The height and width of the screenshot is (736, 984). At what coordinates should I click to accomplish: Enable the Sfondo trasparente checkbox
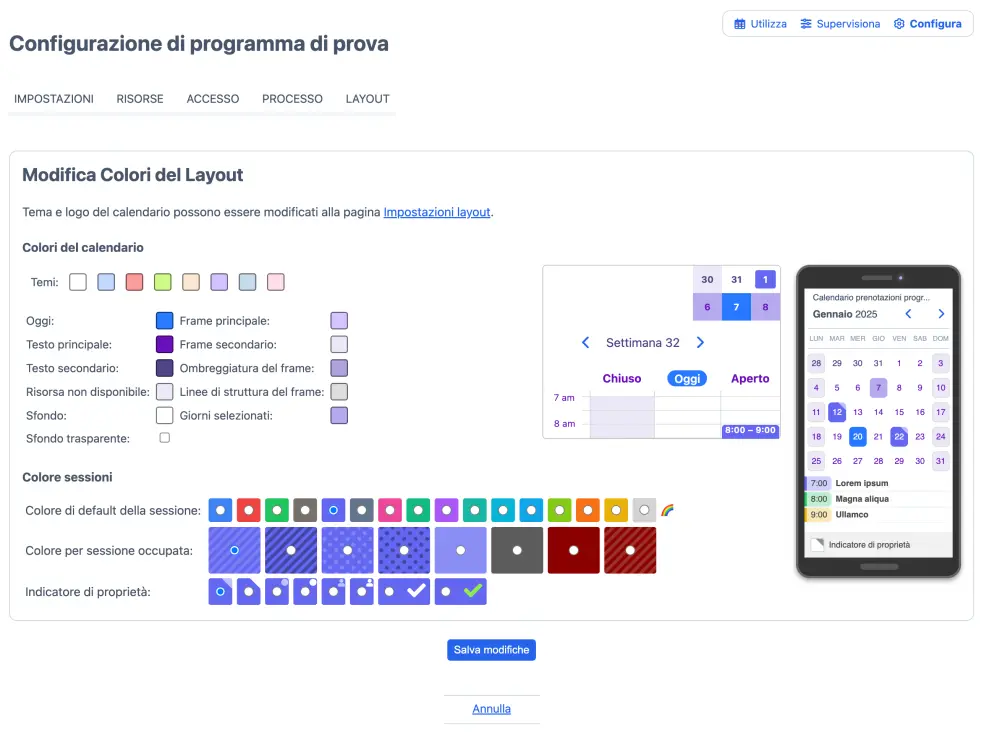pos(164,438)
